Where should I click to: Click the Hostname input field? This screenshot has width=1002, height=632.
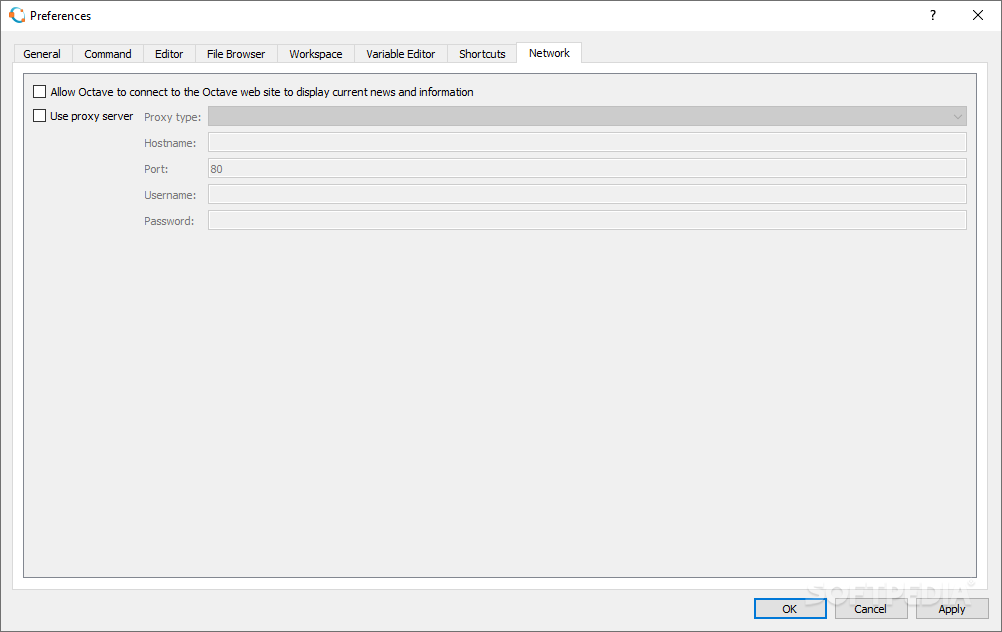click(587, 143)
